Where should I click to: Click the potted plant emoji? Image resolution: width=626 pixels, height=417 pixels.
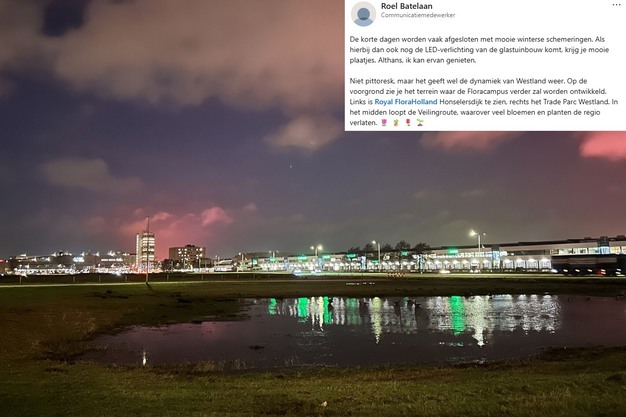click(396, 123)
